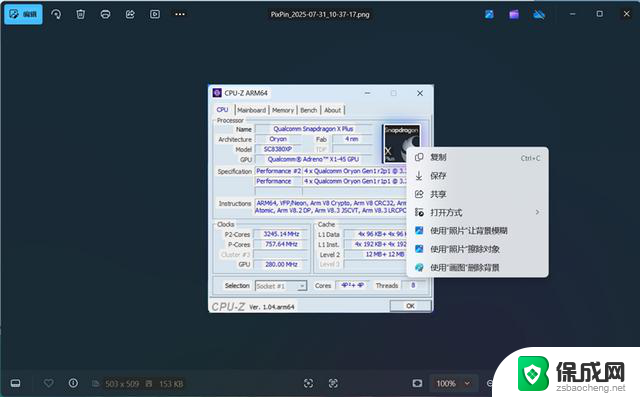
Task: Start slideshow with the play-frame icon
Action: point(155,14)
